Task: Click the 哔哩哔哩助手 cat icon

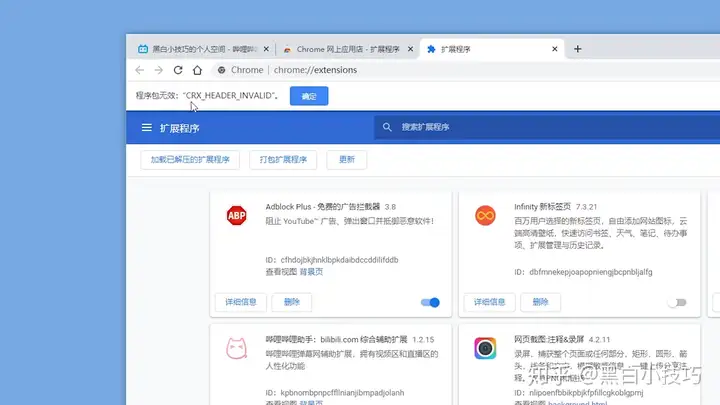Action: (236, 348)
